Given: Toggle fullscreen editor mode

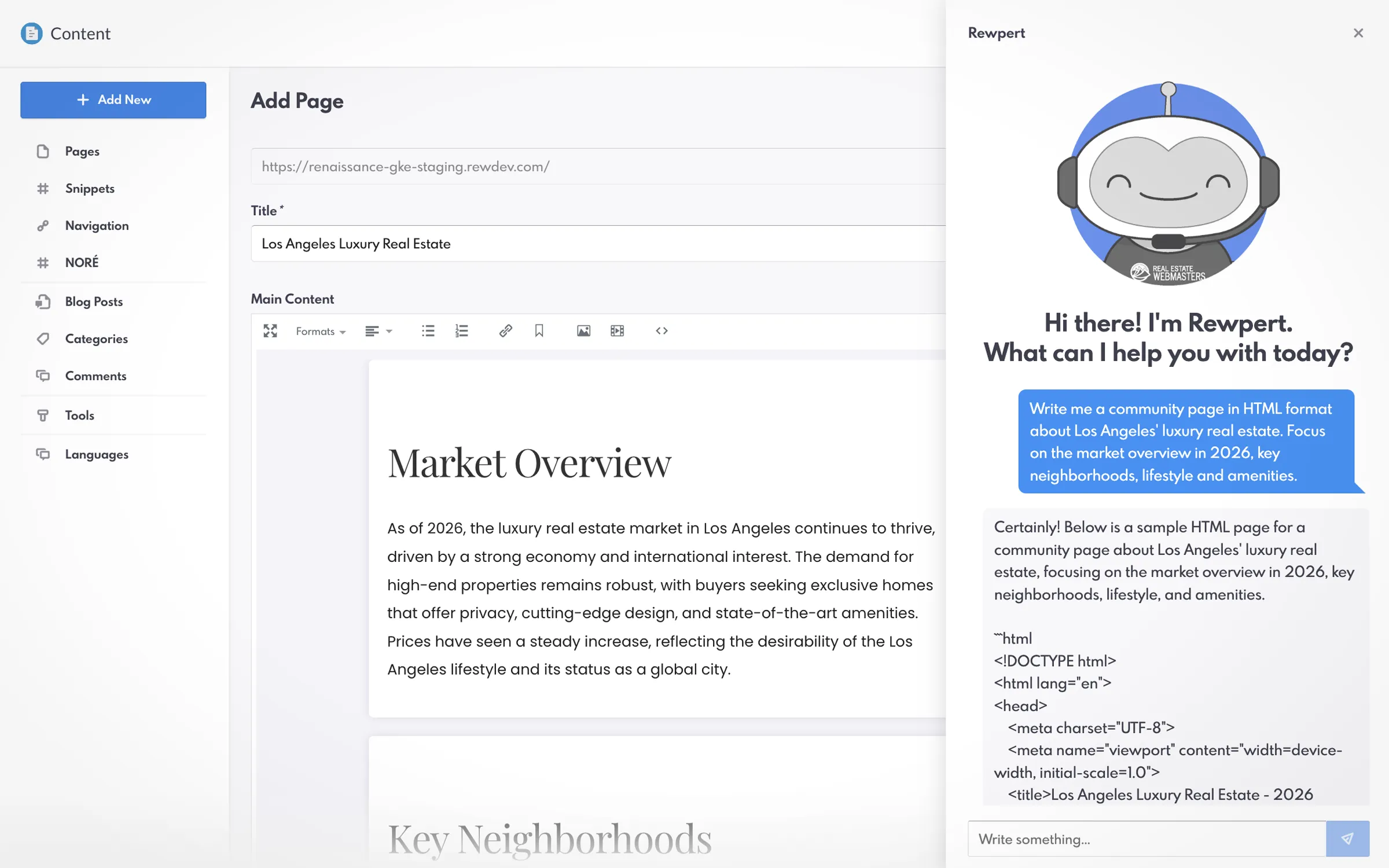Looking at the screenshot, I should point(270,330).
